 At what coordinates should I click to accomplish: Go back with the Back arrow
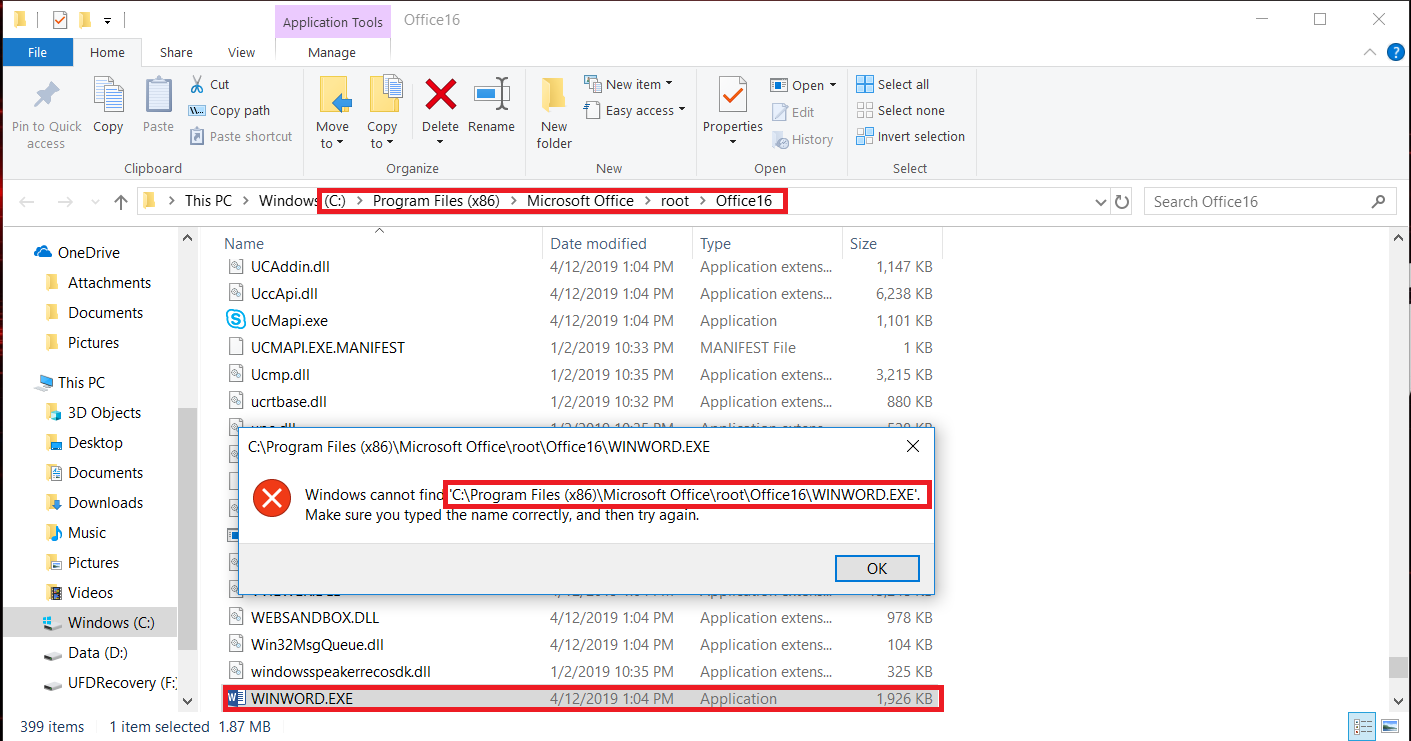(x=27, y=202)
